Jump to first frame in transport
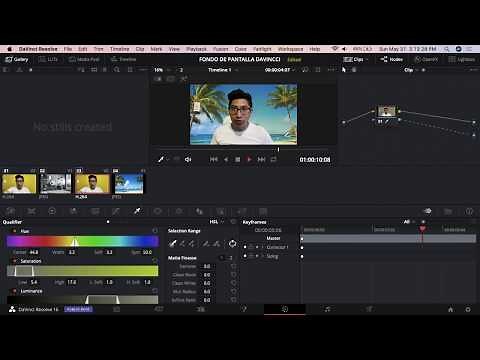The height and width of the screenshot is (360, 480). click(x=213, y=159)
